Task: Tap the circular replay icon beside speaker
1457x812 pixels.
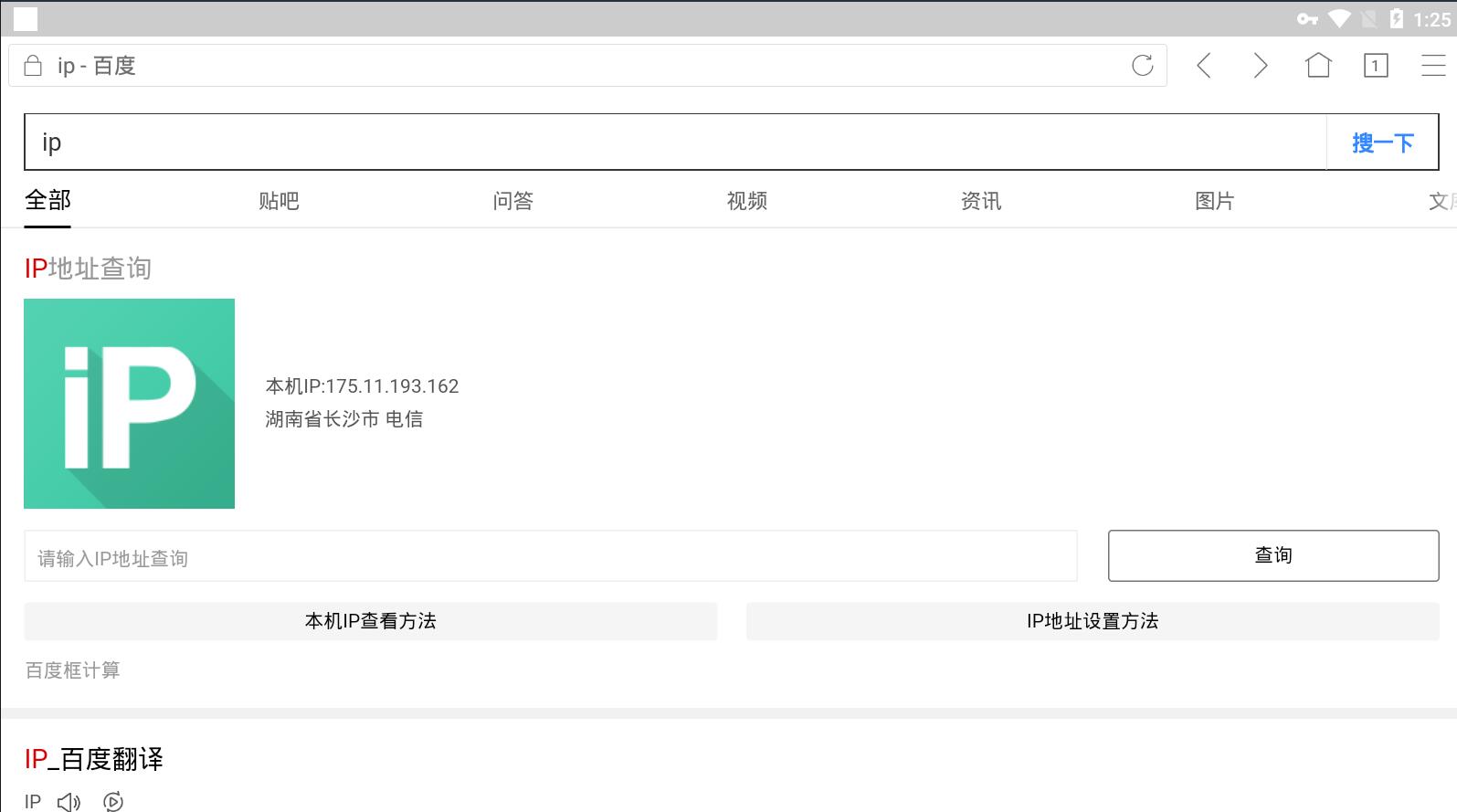Action: (113, 802)
